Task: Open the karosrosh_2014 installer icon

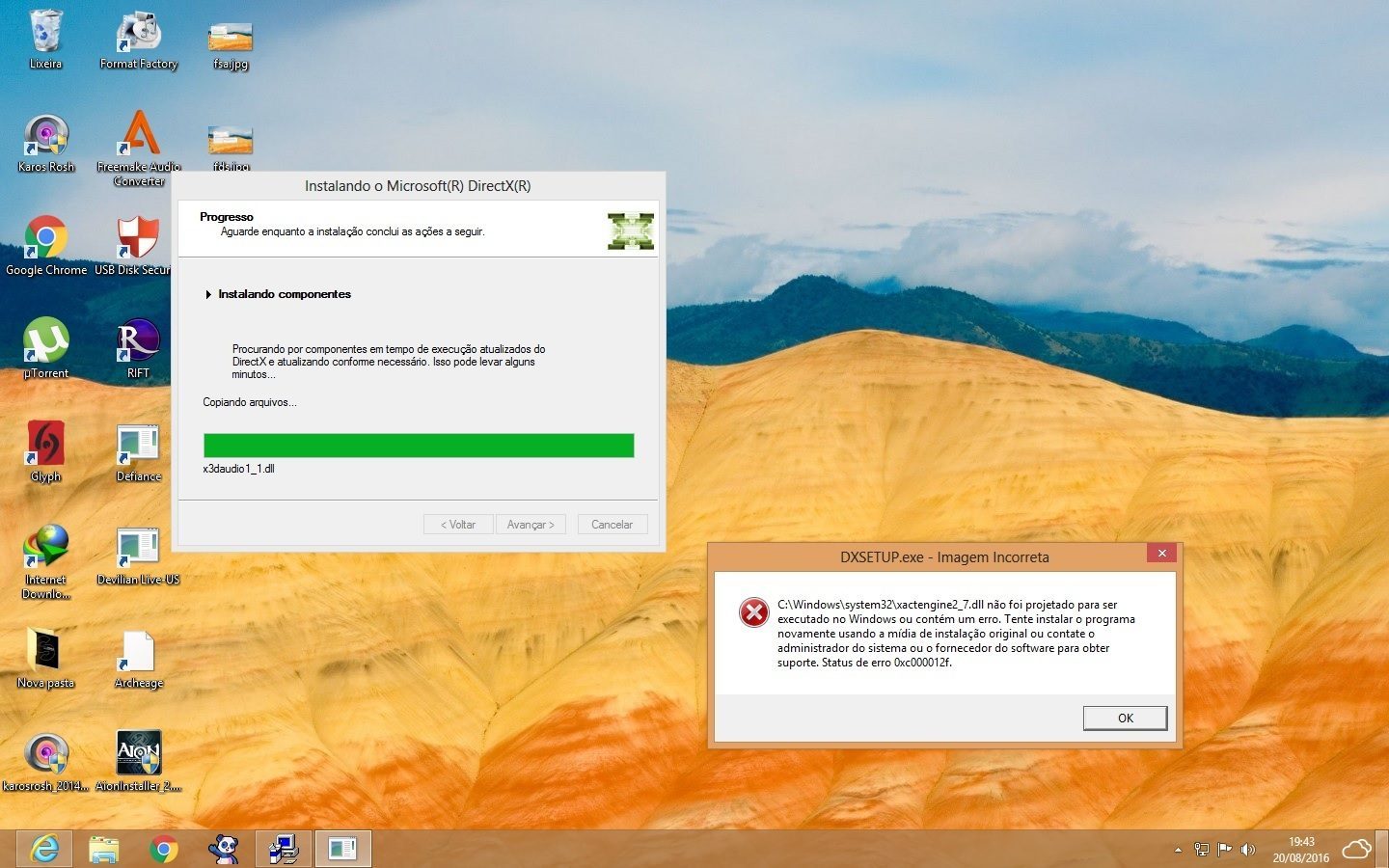Action: [45, 761]
